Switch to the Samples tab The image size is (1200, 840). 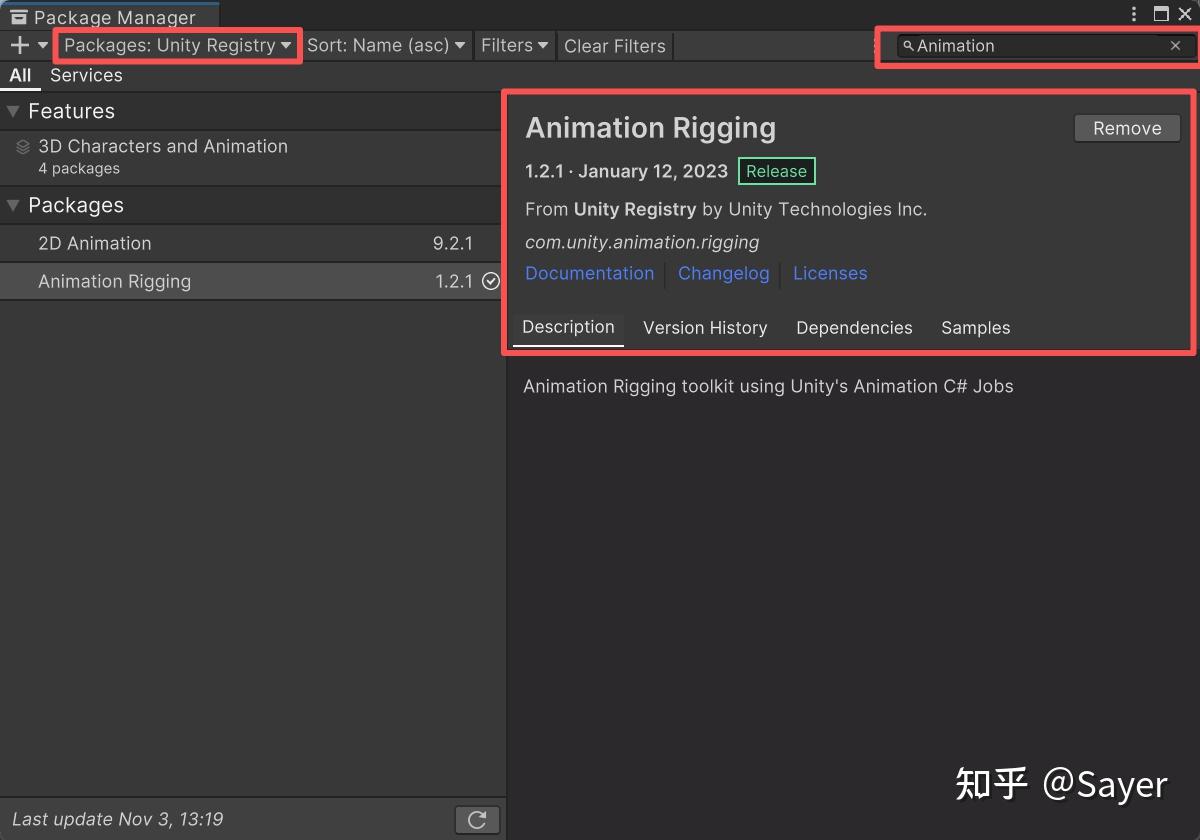point(976,328)
